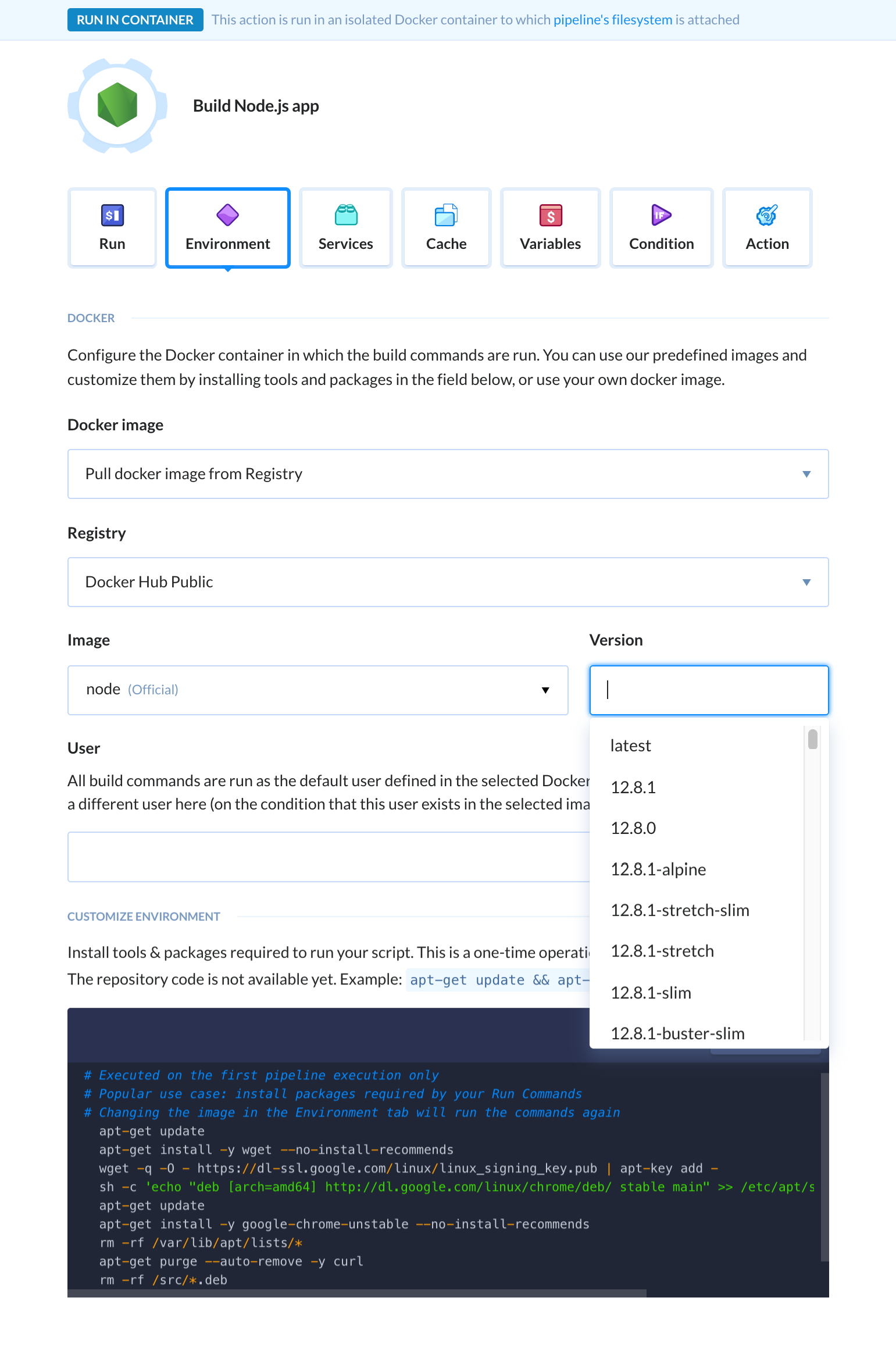This screenshot has height=1348, width=896.
Task: Click the Registry dropdown arrow
Action: tap(806, 582)
